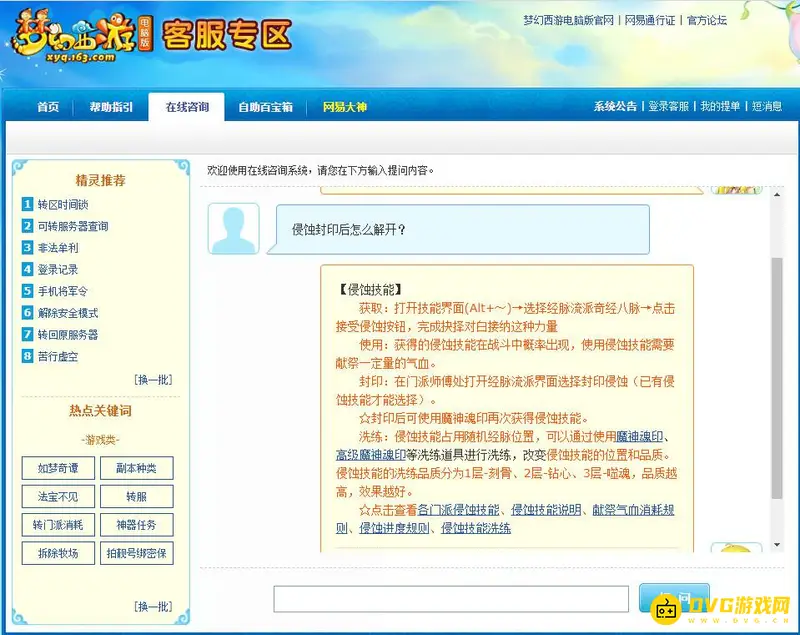Select 转区时间锁 in the recommended list
Image resolution: width=800 pixels, height=635 pixels.
[63, 205]
